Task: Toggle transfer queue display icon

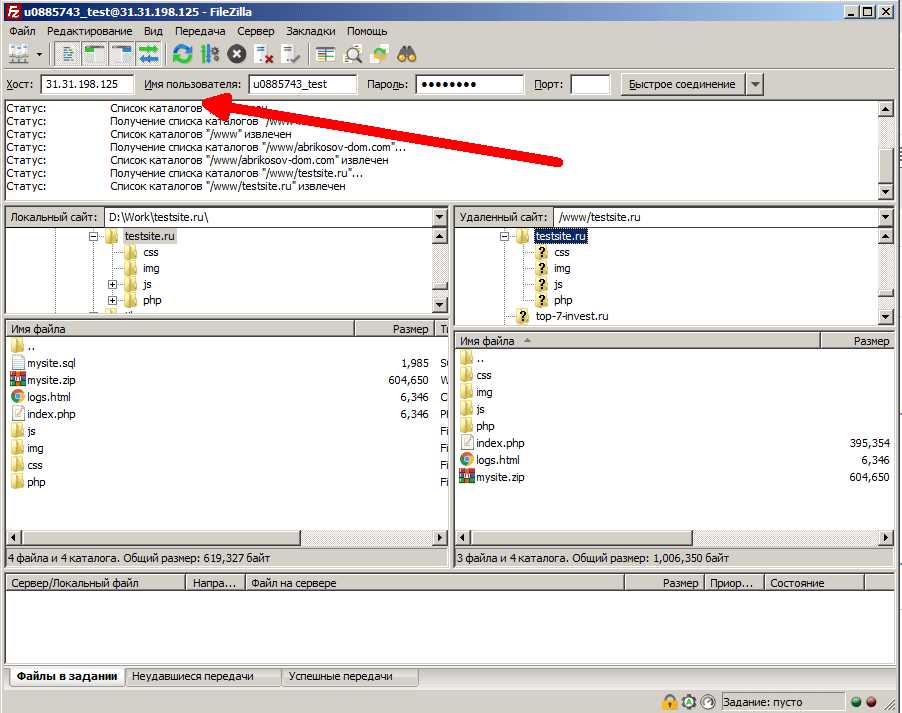Action: tap(149, 54)
